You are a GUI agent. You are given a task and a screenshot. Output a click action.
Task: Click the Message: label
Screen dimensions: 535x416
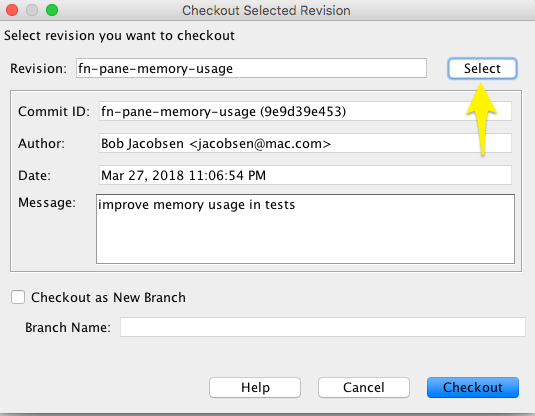coord(47,202)
